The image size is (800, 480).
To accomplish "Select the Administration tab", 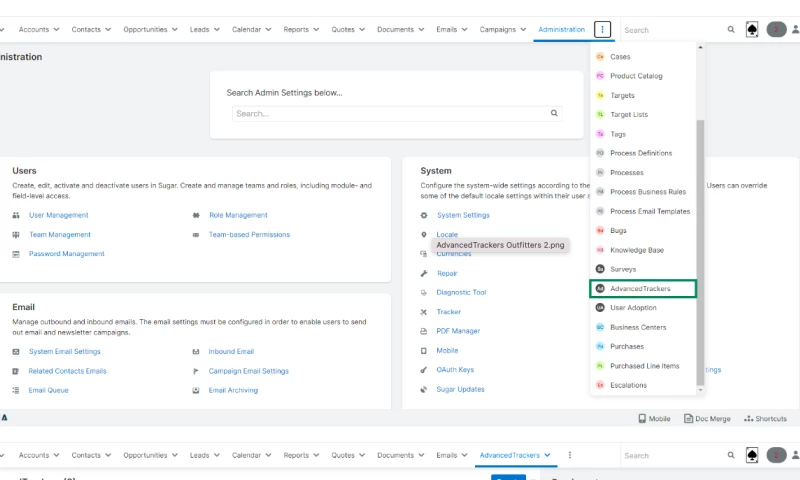I will point(561,30).
